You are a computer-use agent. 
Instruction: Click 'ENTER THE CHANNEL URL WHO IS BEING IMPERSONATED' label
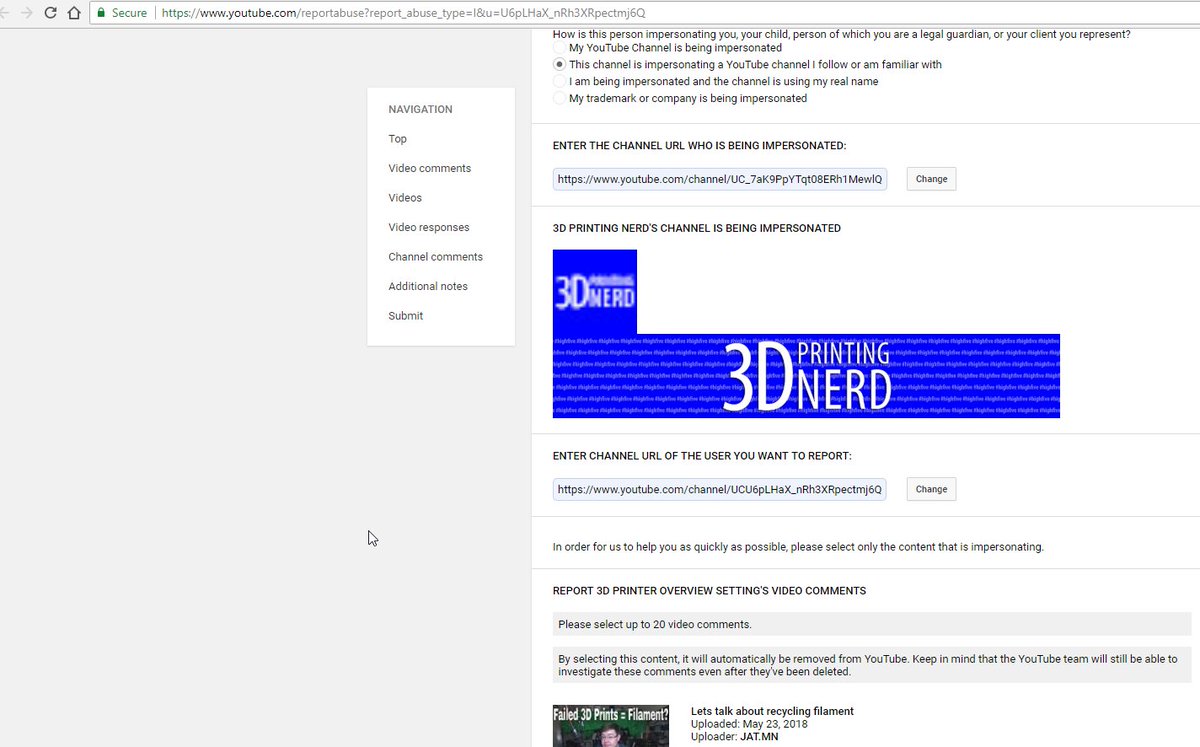(700, 146)
